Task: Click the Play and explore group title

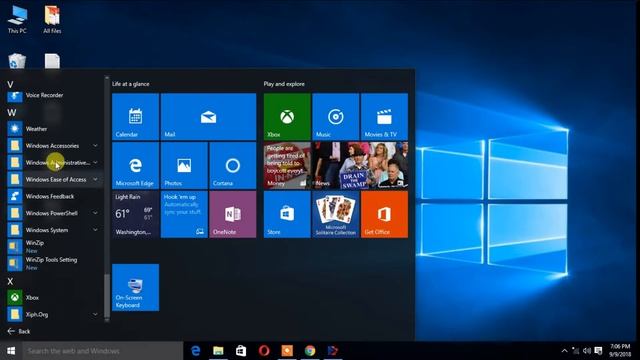Action: point(284,84)
